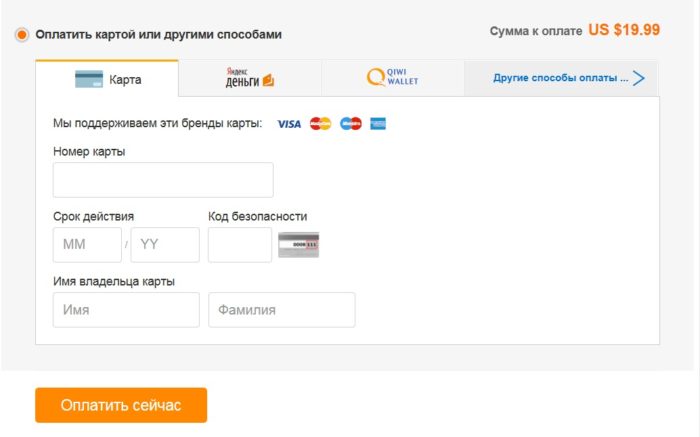Click the American Express logo icon

tap(378, 123)
